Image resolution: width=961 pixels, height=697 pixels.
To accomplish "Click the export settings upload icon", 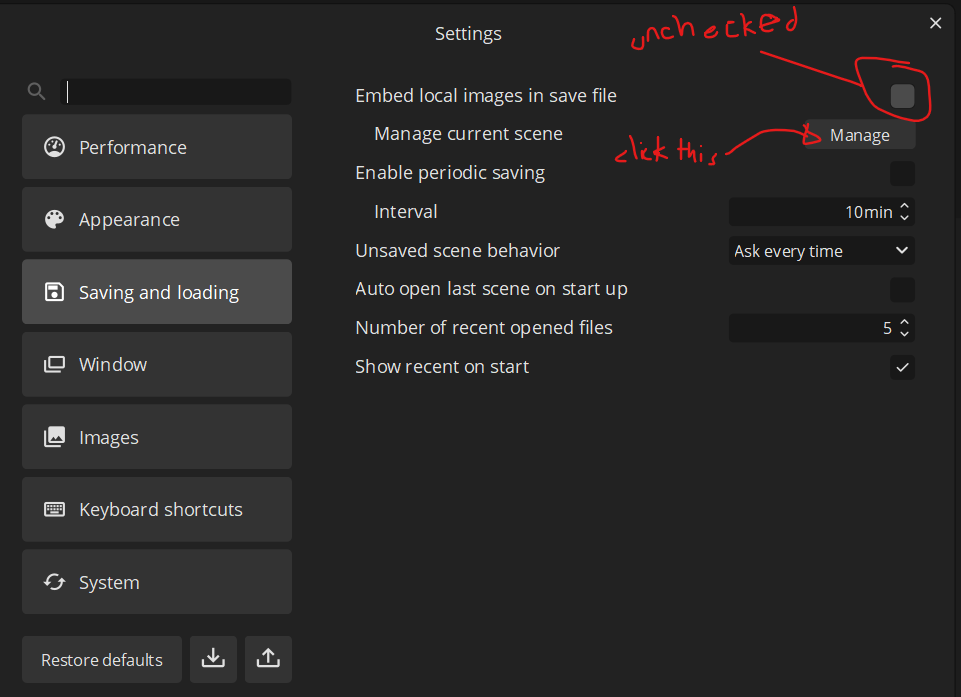I will (267, 659).
